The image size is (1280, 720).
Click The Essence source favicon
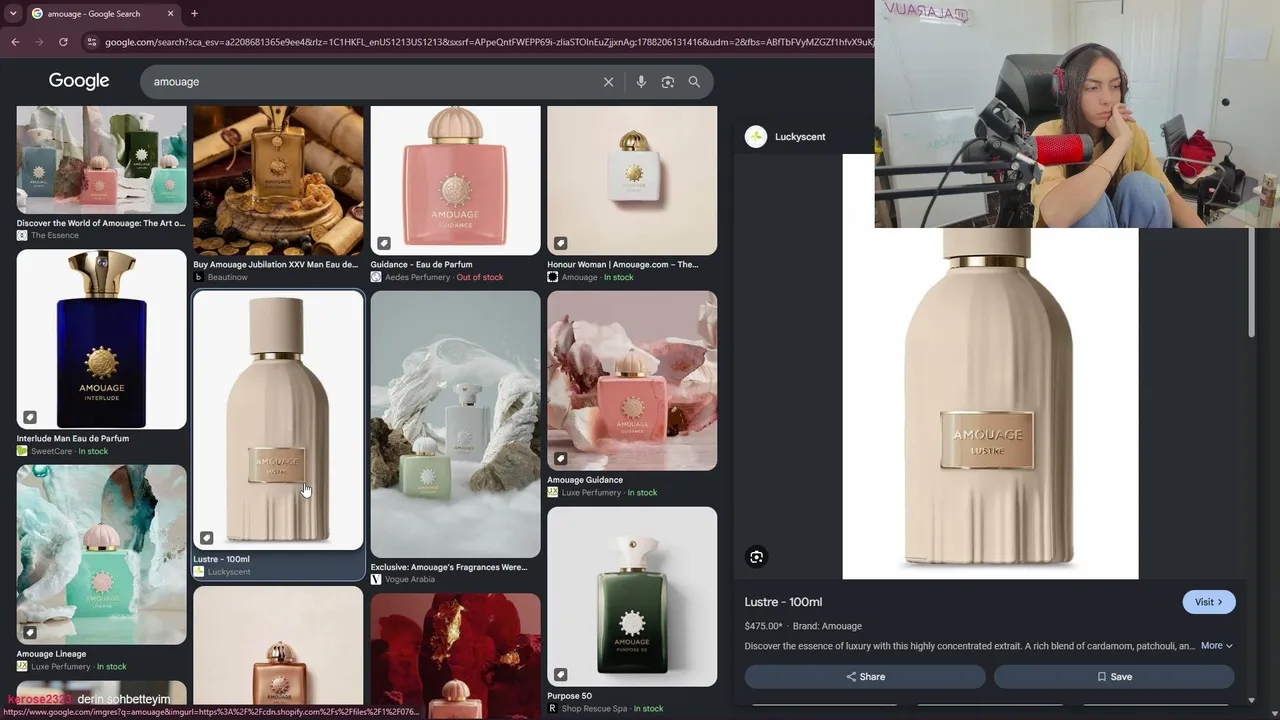(x=22, y=236)
